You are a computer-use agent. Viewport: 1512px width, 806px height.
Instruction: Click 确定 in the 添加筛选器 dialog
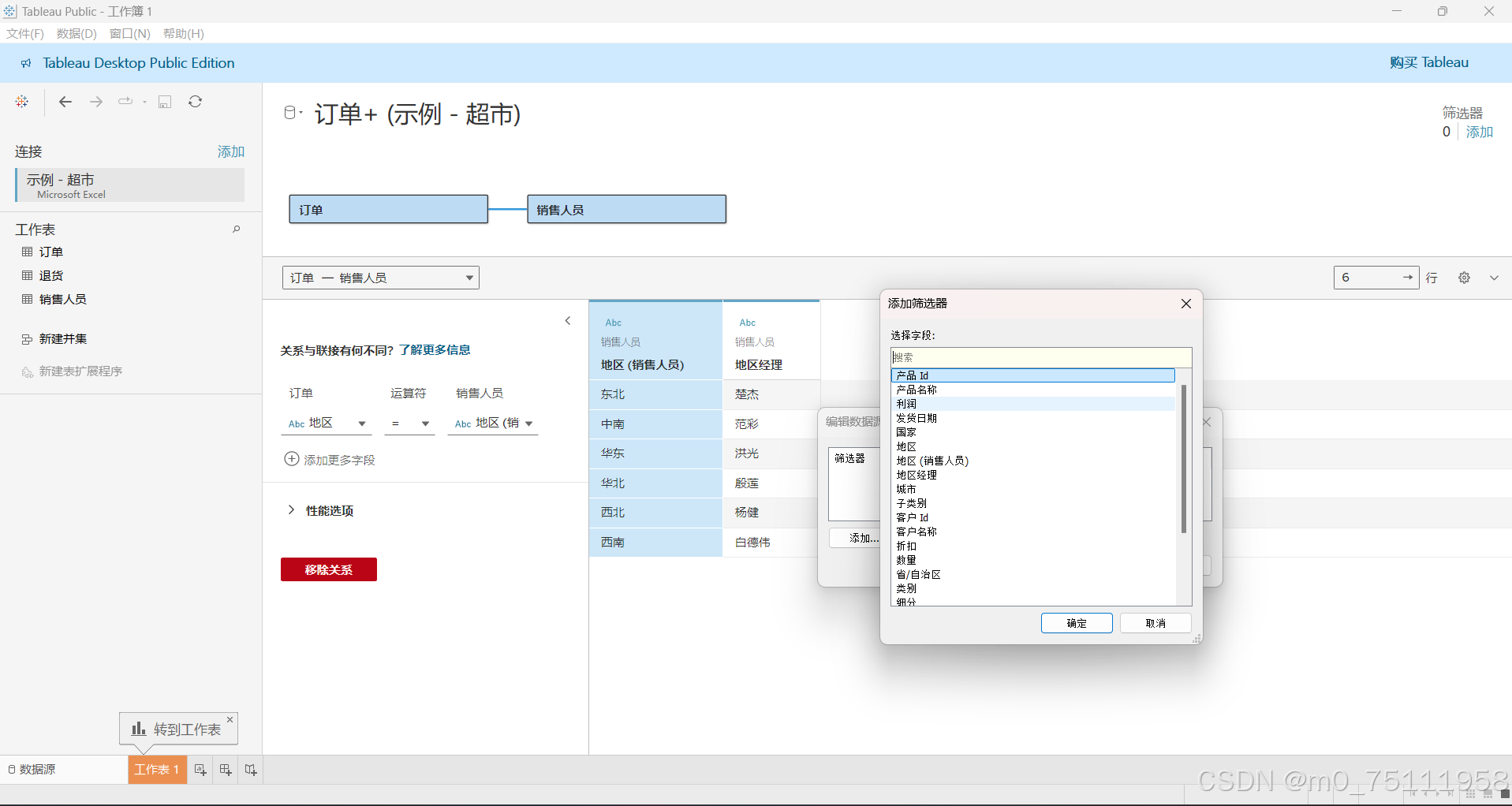1077,623
